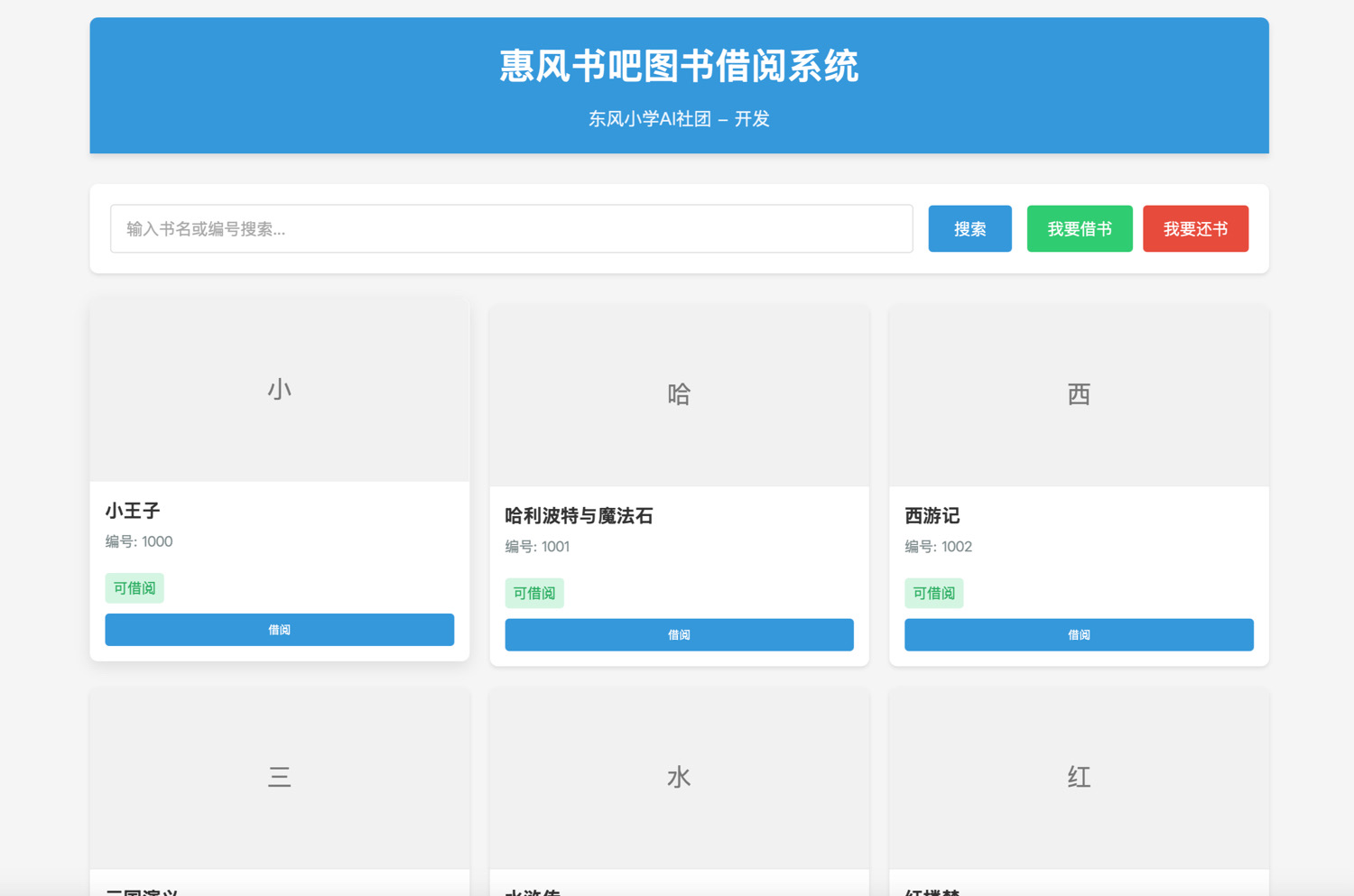Click the 水浒传 cover placeholder
Viewport: 1354px width, 896px height.
[679, 776]
